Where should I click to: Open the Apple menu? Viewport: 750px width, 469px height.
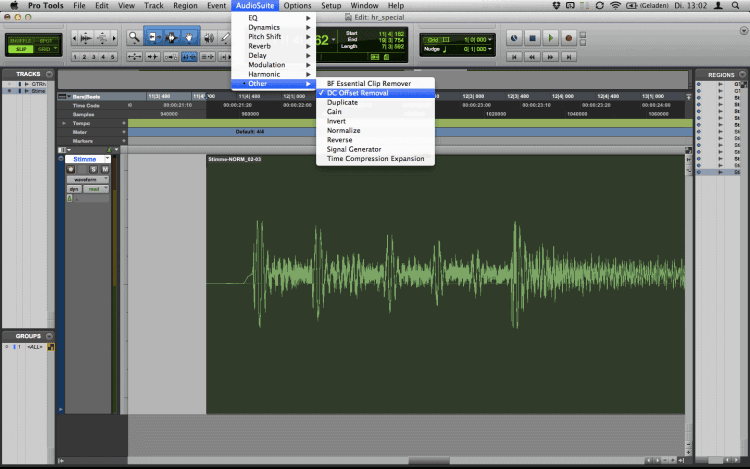click(x=14, y=6)
